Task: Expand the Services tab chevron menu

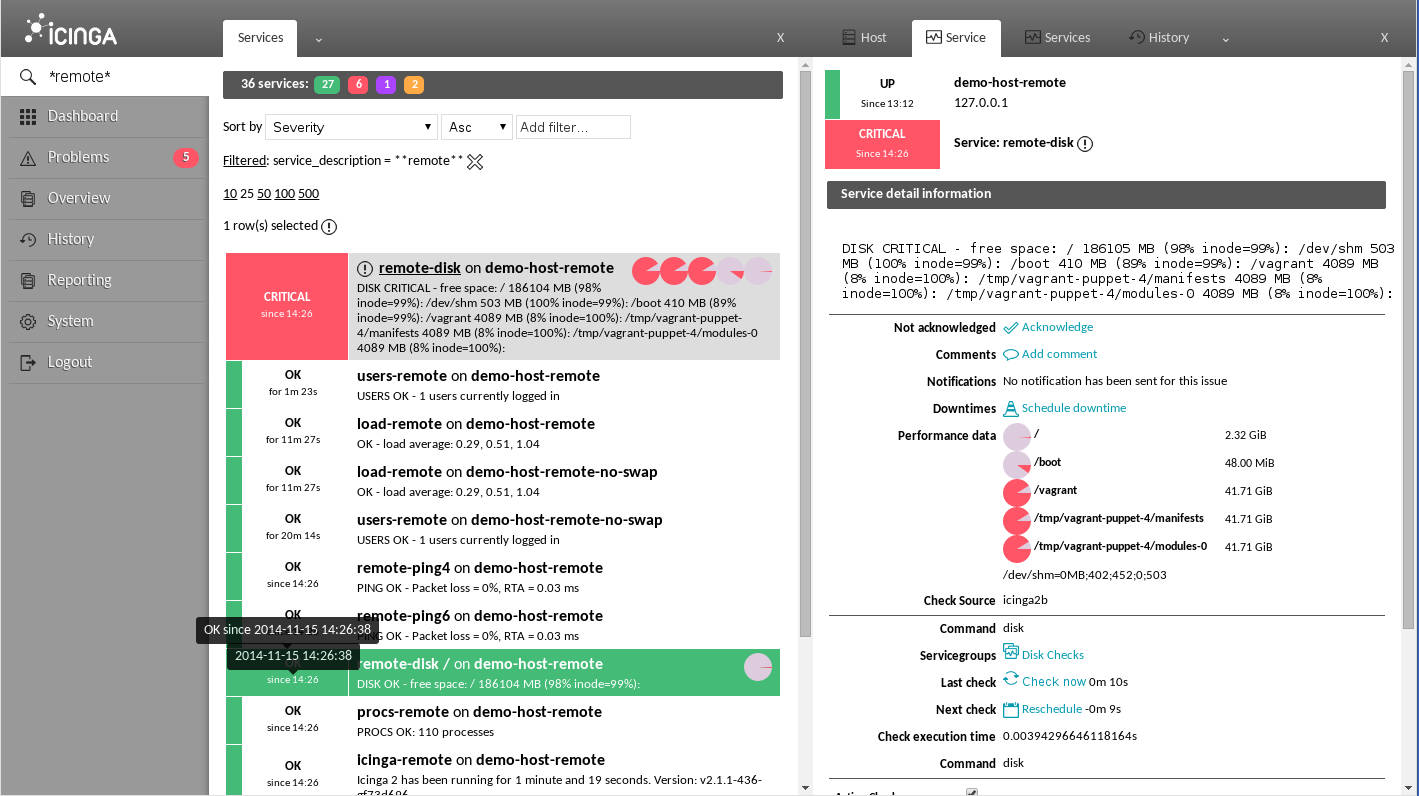Action: [319, 39]
